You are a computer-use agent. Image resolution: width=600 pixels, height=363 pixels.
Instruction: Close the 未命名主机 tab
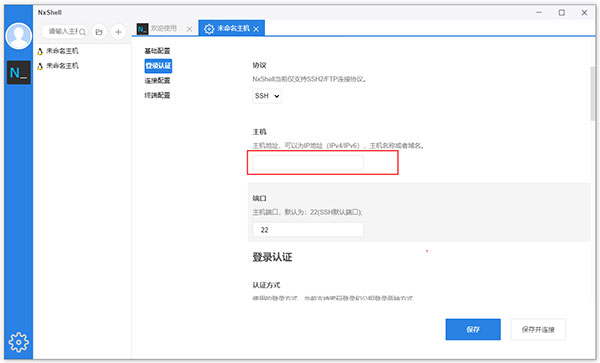click(256, 29)
